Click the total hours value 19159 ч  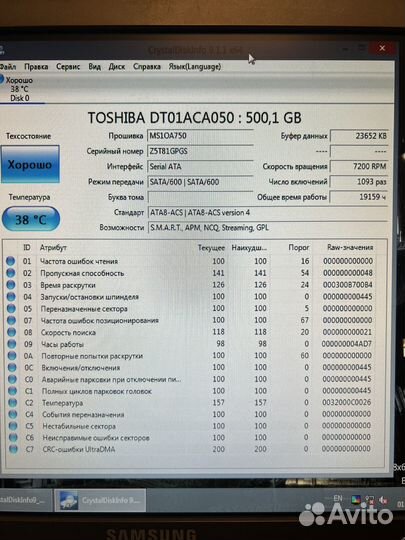coord(359,197)
